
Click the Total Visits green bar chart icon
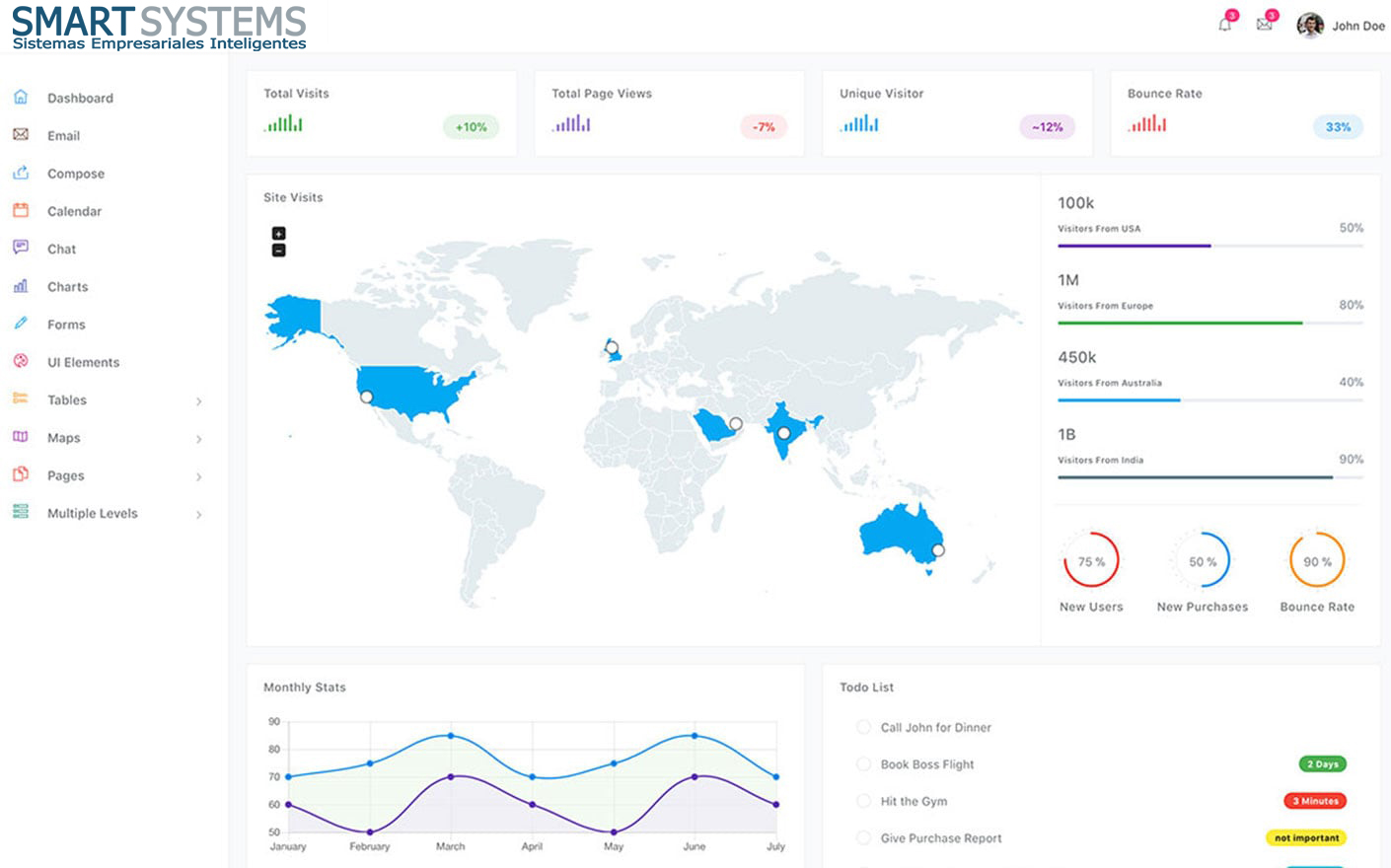coord(284,124)
